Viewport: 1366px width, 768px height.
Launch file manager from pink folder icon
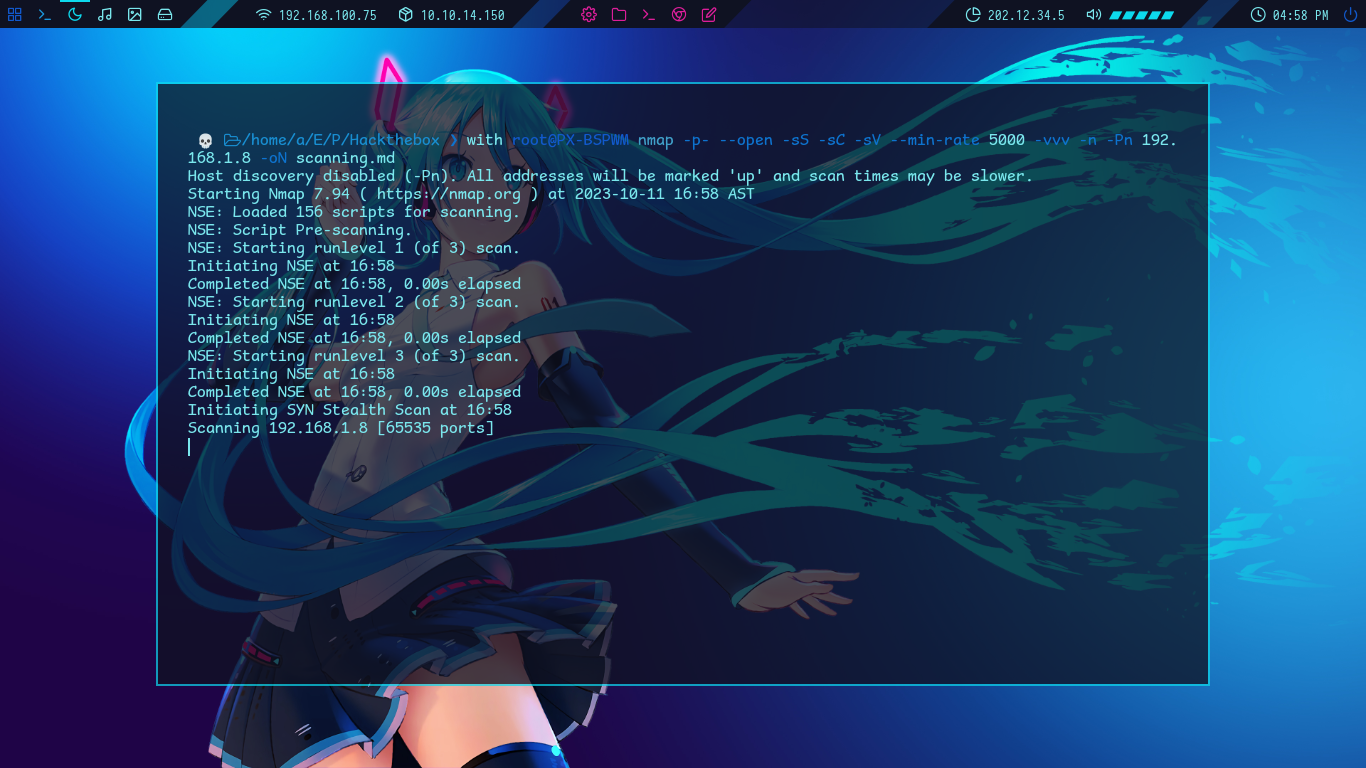(619, 14)
